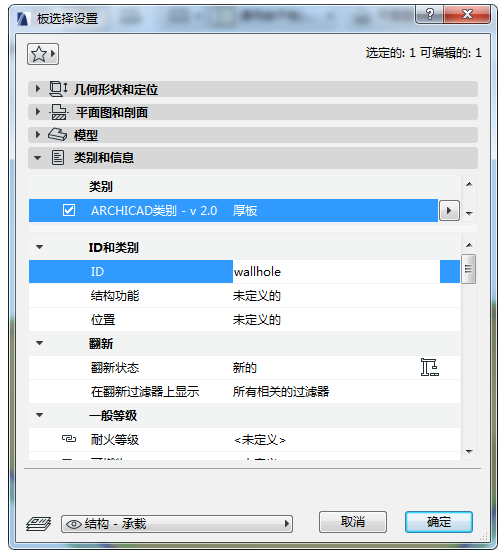Click the 耐火等级 <未定义> value
This screenshot has height=554, width=504.
(260, 440)
